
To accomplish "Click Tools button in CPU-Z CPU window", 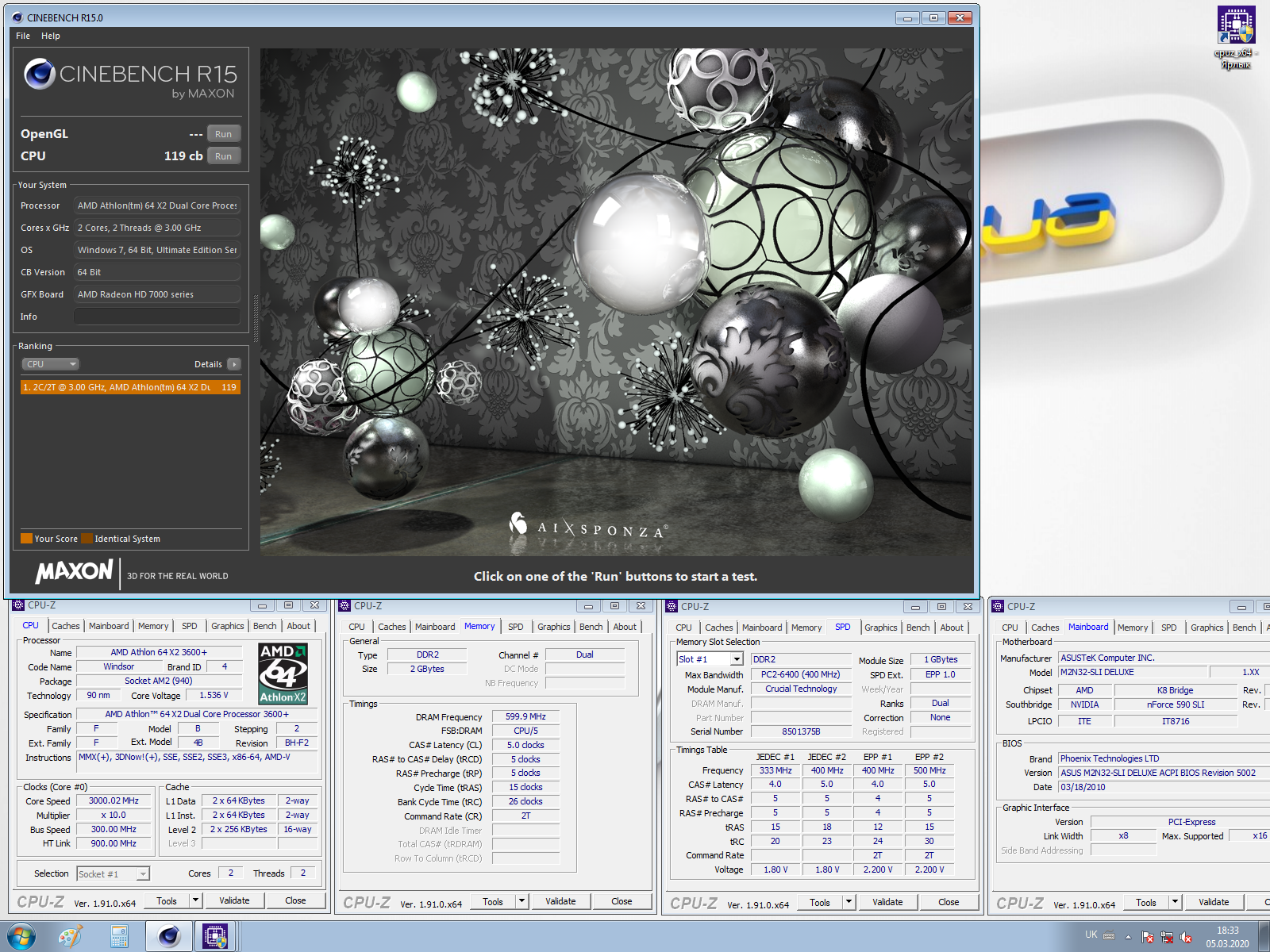I will point(167,900).
